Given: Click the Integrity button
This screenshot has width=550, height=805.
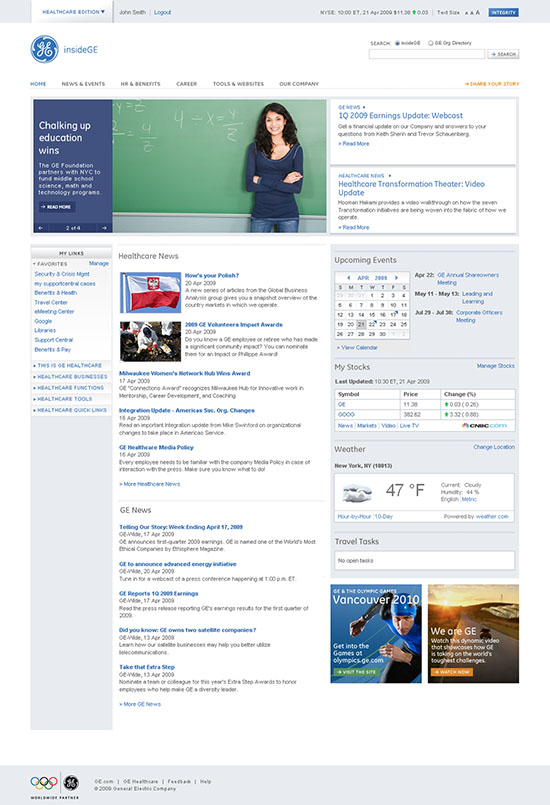Looking at the screenshot, I should [x=503, y=12].
